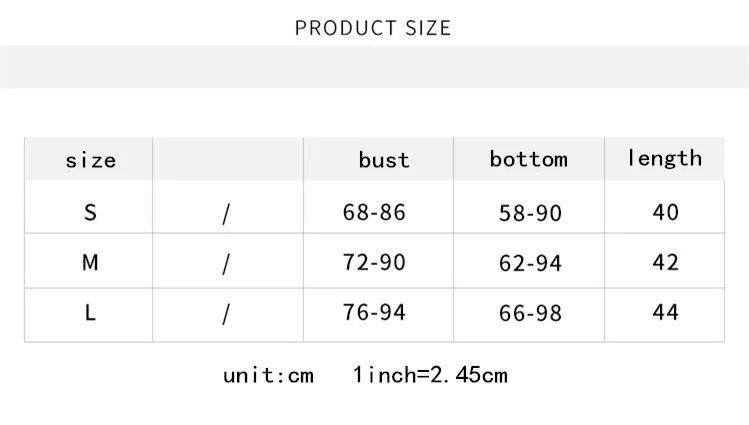Select the size column header
The image size is (749, 425).
90,160
